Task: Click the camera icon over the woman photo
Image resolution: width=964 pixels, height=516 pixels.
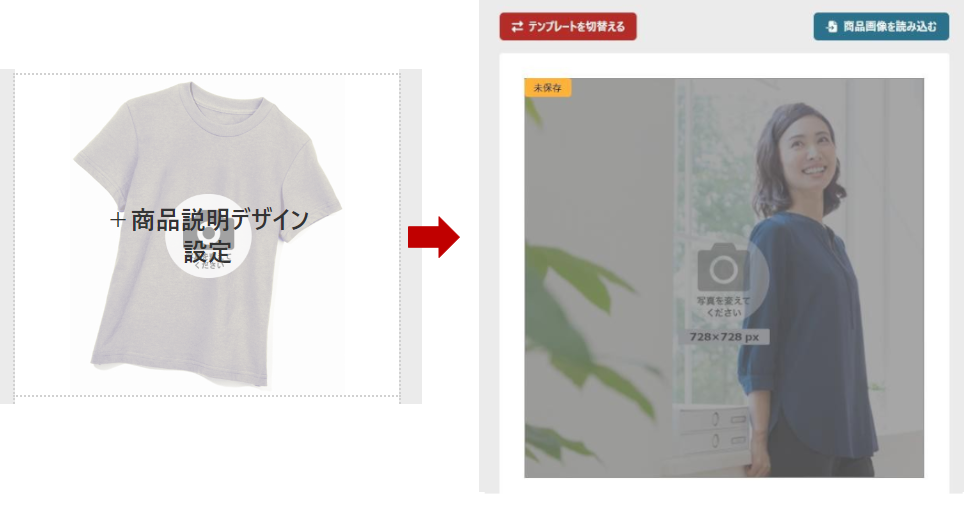Action: pos(724,268)
